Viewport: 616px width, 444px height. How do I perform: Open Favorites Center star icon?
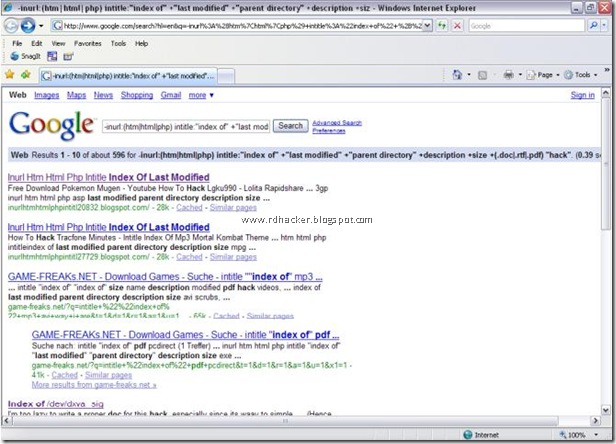point(10,74)
